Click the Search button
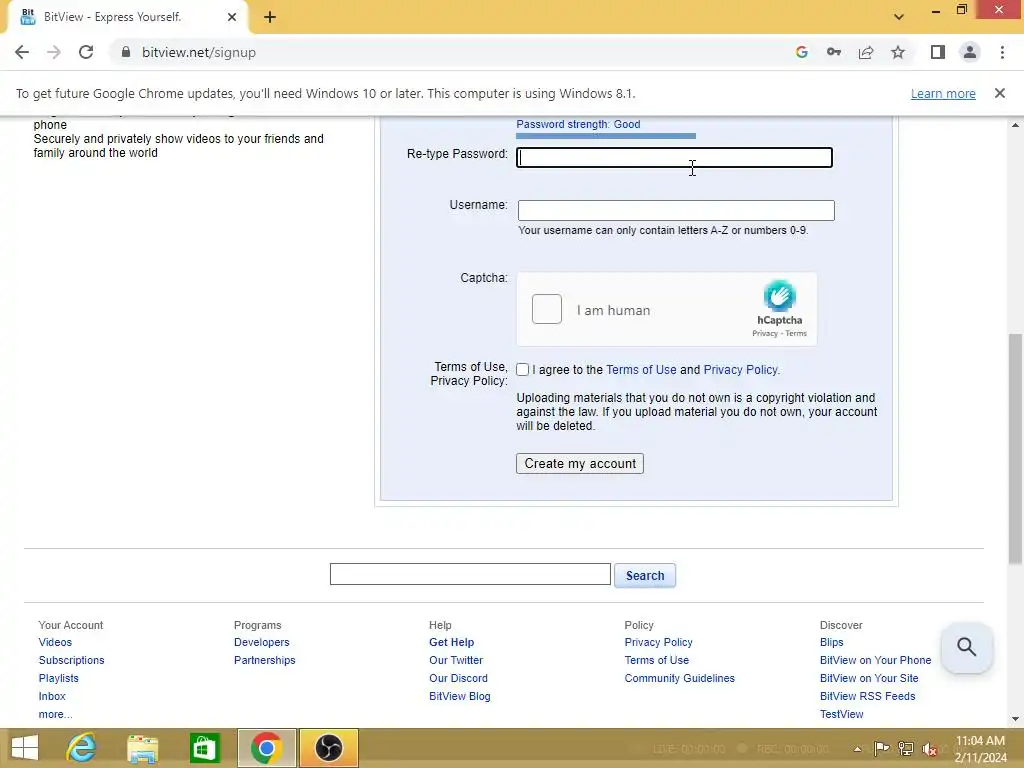 coord(645,575)
